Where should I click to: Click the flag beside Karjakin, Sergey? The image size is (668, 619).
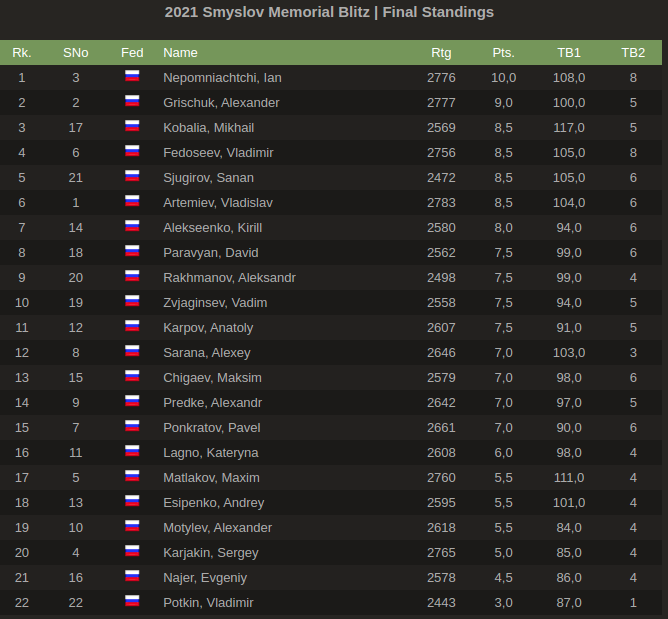[132, 552]
